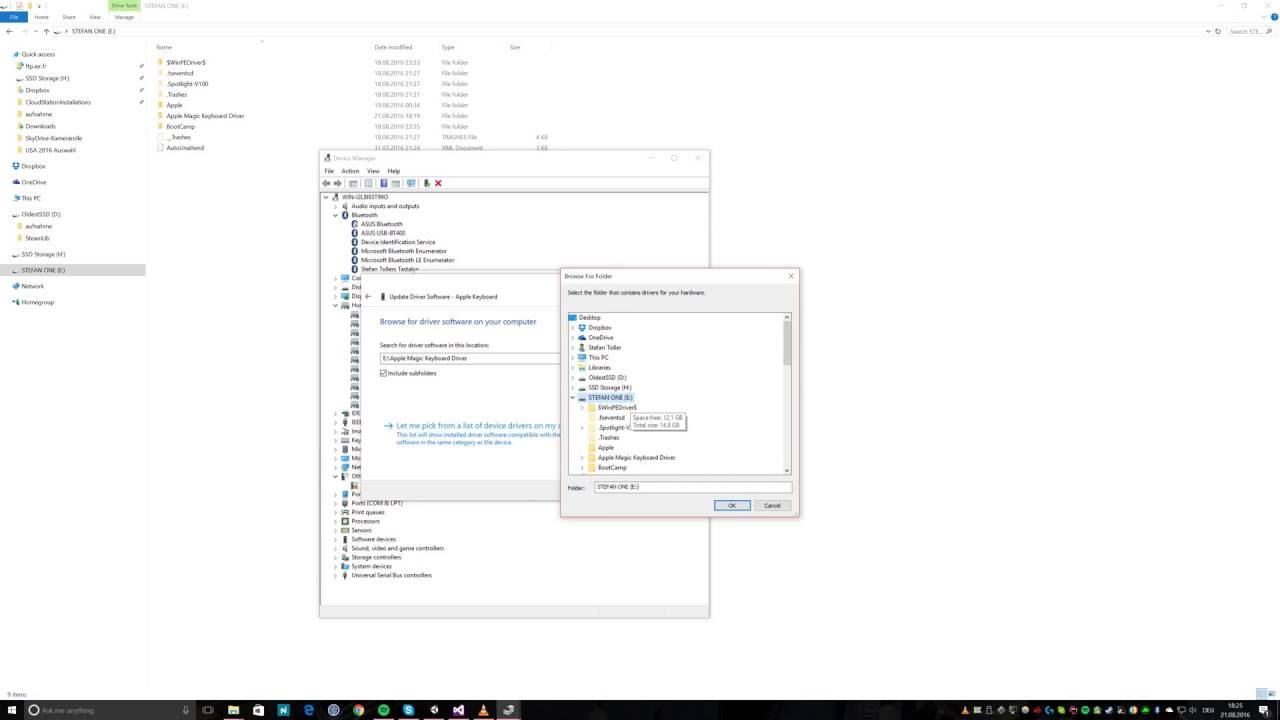Click Update driver software toolbar icon
The height and width of the screenshot is (720, 1280).
[x=427, y=183]
